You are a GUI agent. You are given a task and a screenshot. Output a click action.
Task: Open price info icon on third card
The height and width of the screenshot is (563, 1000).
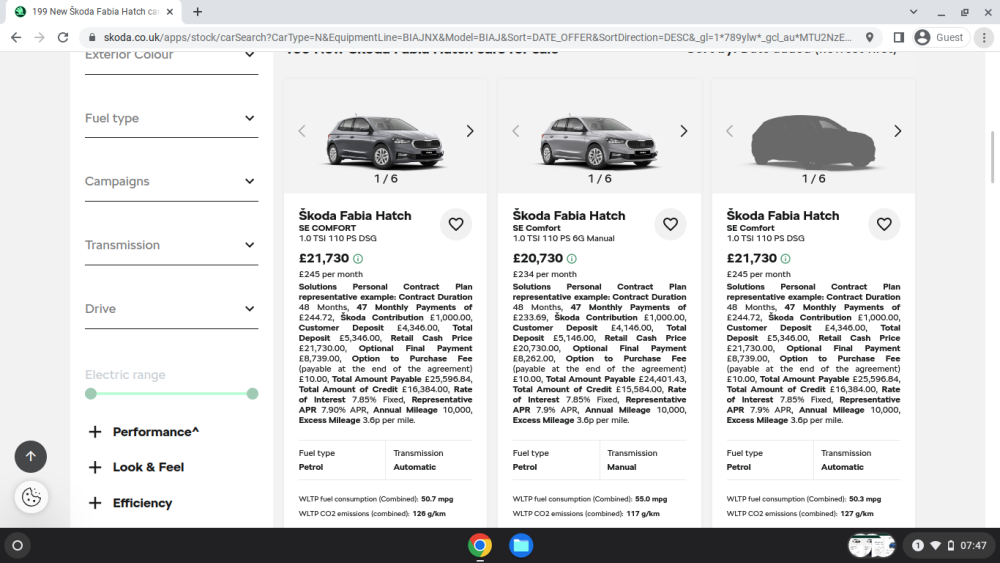[x=785, y=259]
